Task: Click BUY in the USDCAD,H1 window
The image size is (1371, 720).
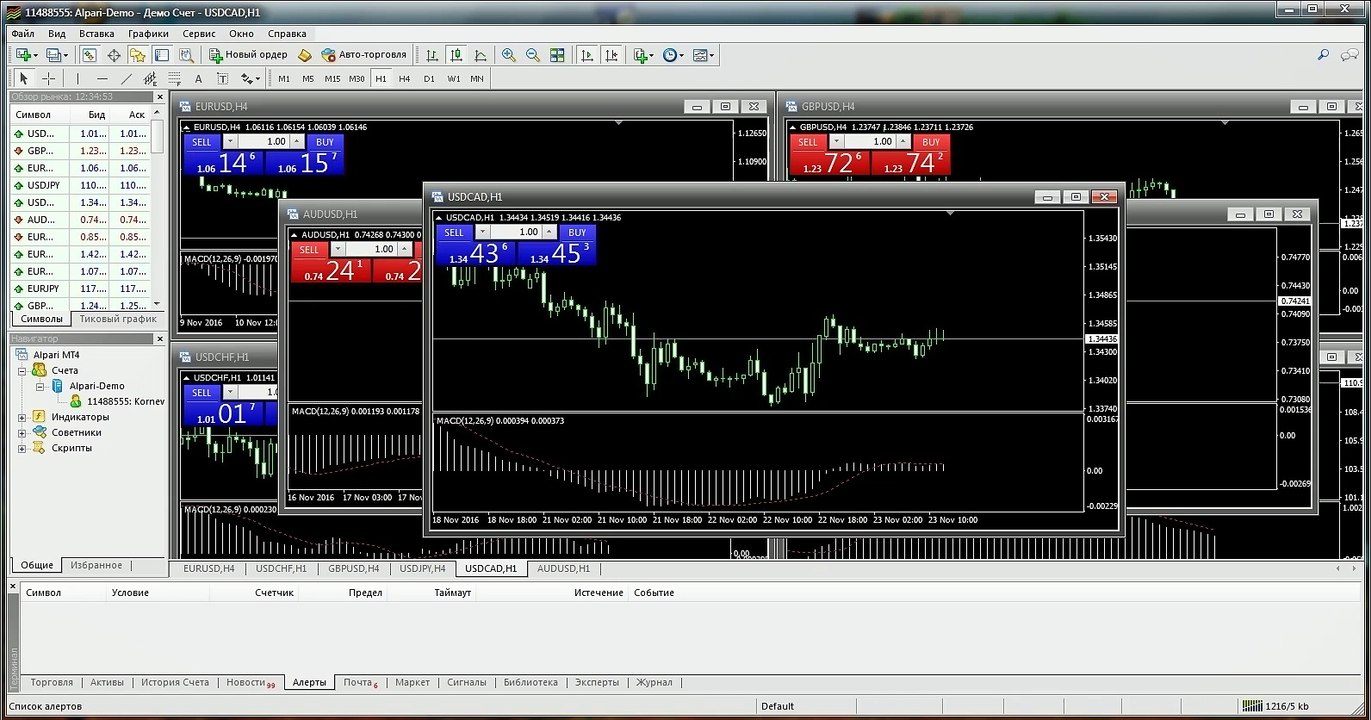Action: 577,232
